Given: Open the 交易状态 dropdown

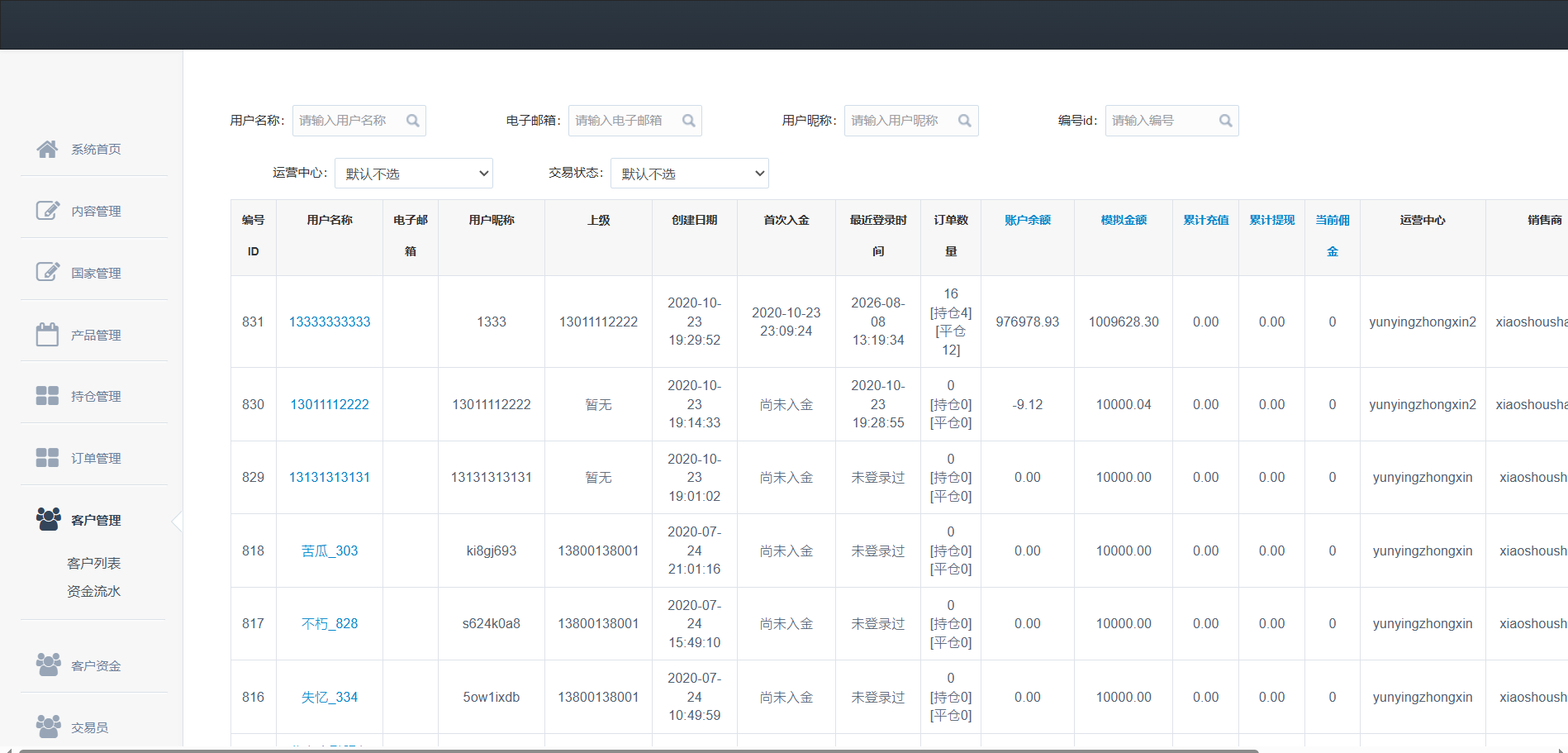Looking at the screenshot, I should tap(690, 174).
